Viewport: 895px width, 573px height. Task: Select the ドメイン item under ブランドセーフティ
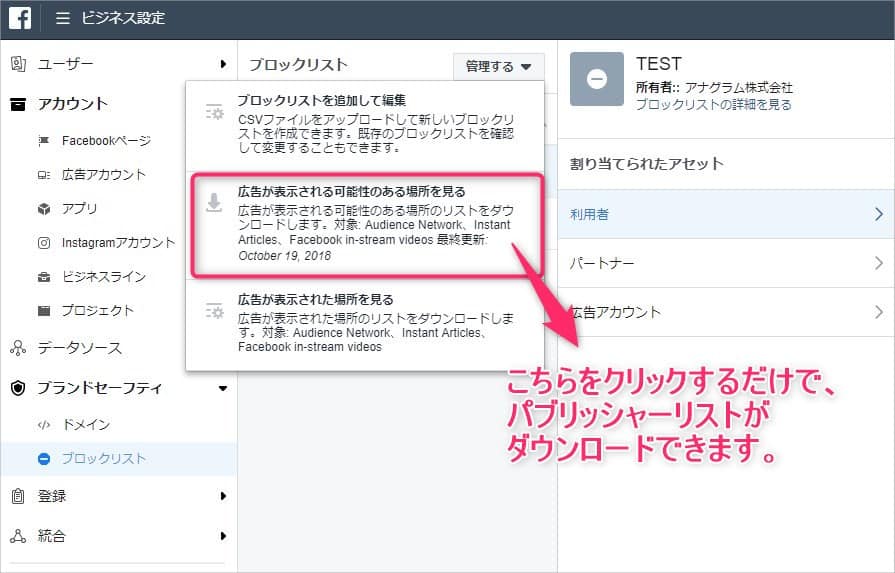[85, 425]
